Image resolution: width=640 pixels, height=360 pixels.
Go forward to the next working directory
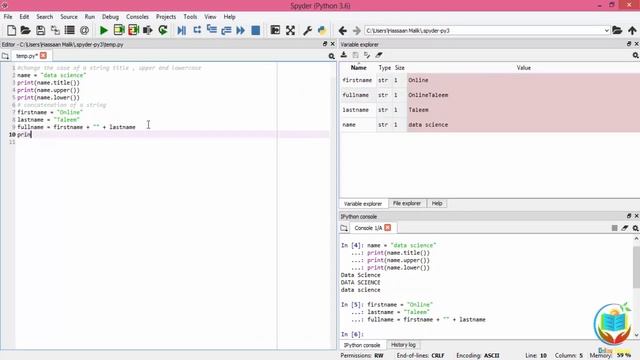pyautogui.click(x=357, y=31)
